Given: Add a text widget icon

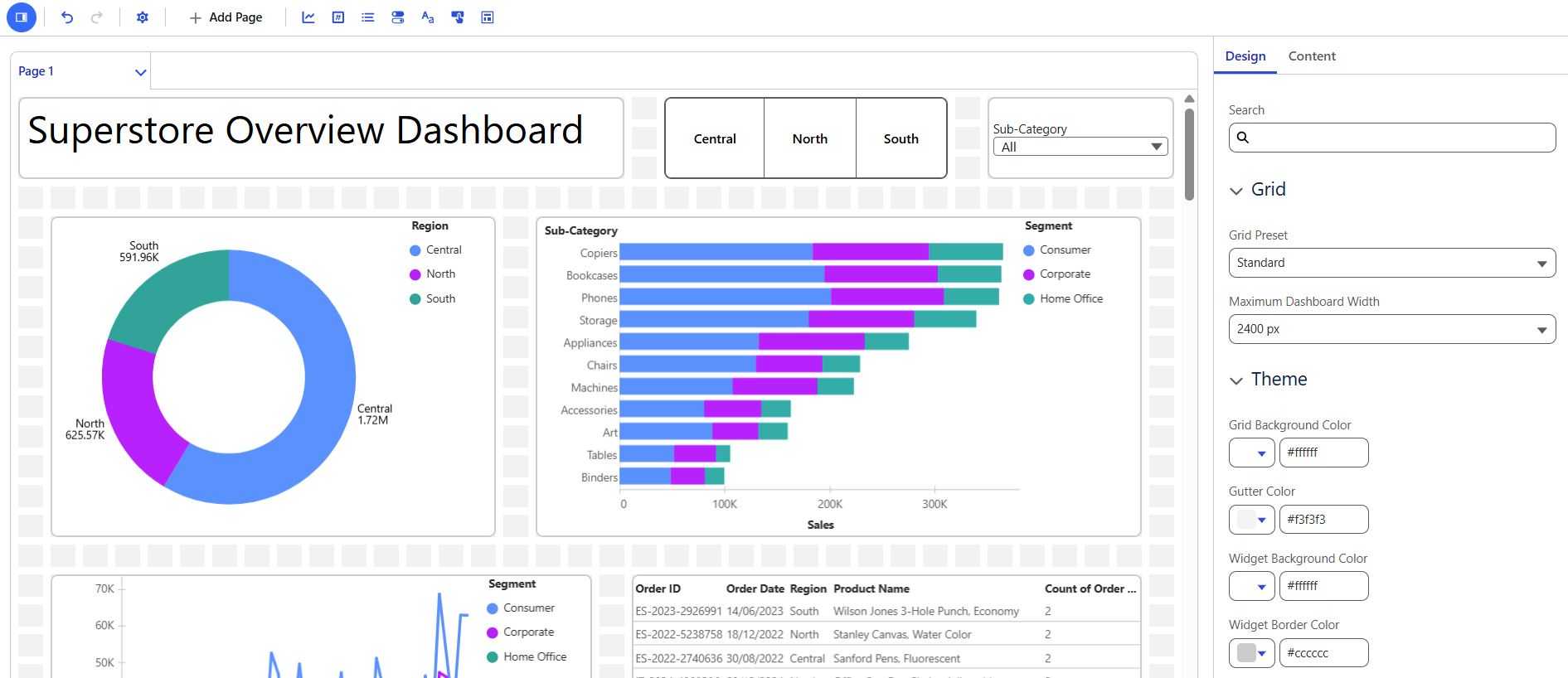Looking at the screenshot, I should pos(428,17).
